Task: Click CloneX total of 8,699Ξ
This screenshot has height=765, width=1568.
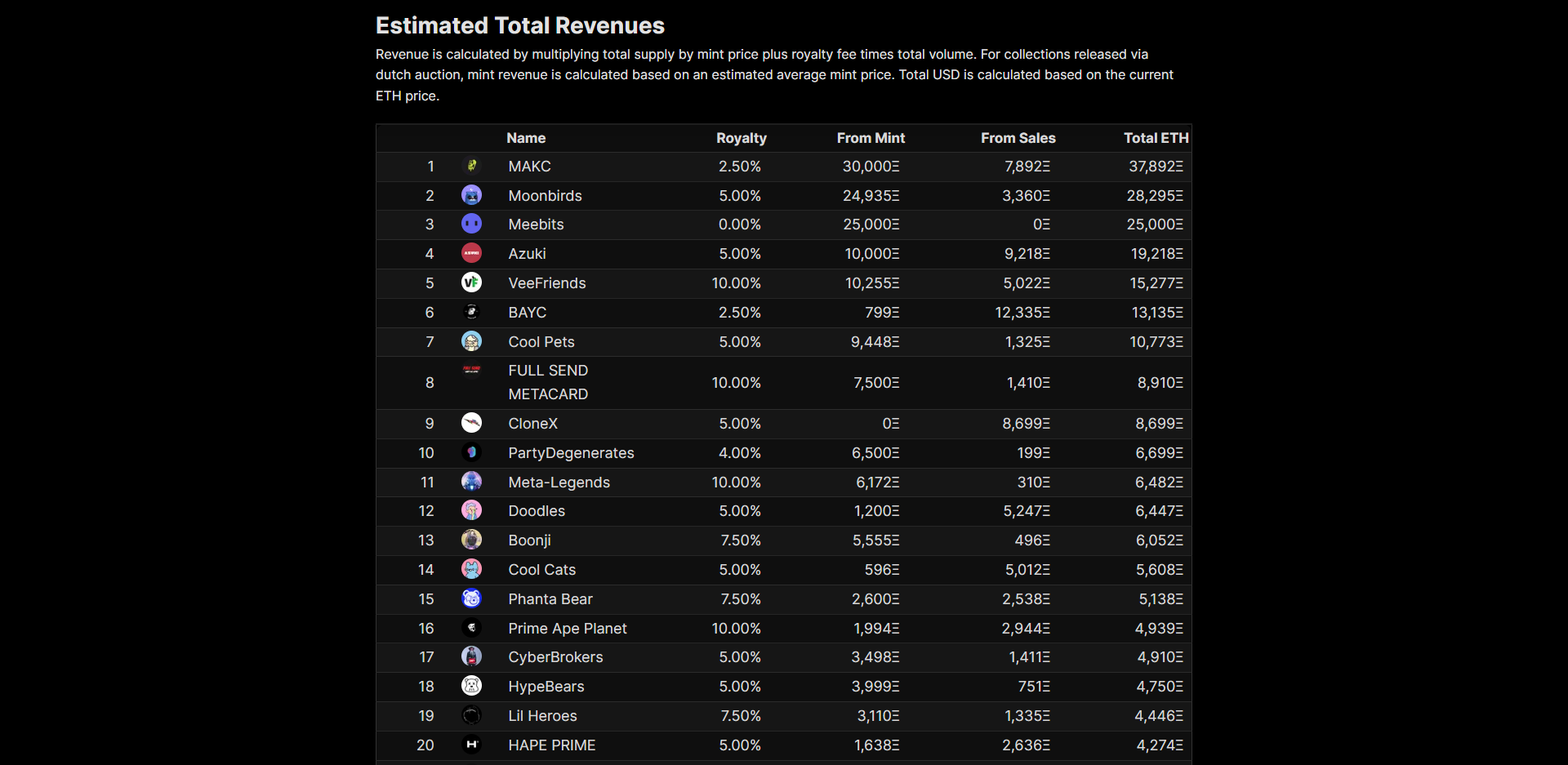Action: click(x=1159, y=424)
